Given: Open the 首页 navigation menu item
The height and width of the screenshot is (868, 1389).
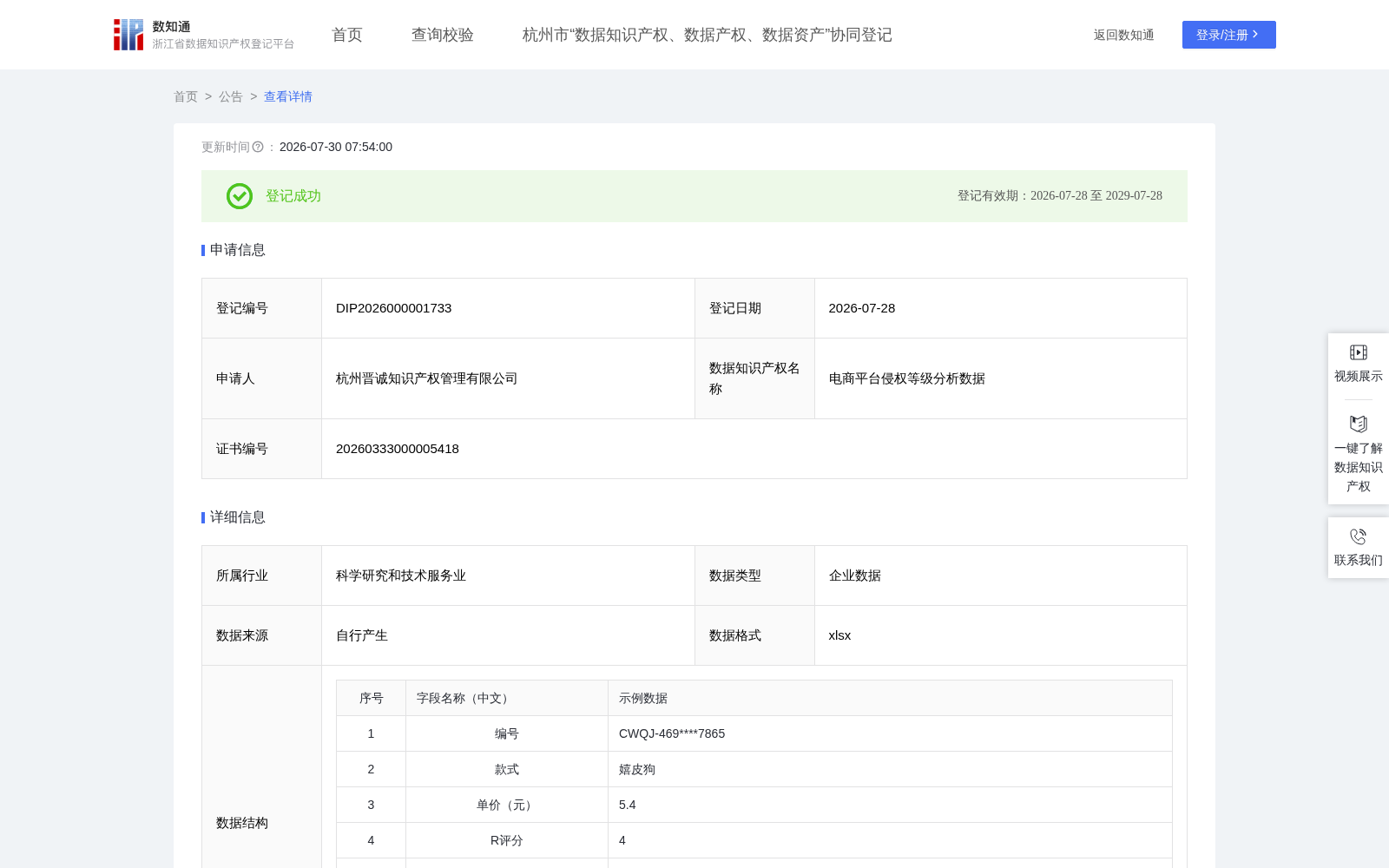Looking at the screenshot, I should pos(347,35).
